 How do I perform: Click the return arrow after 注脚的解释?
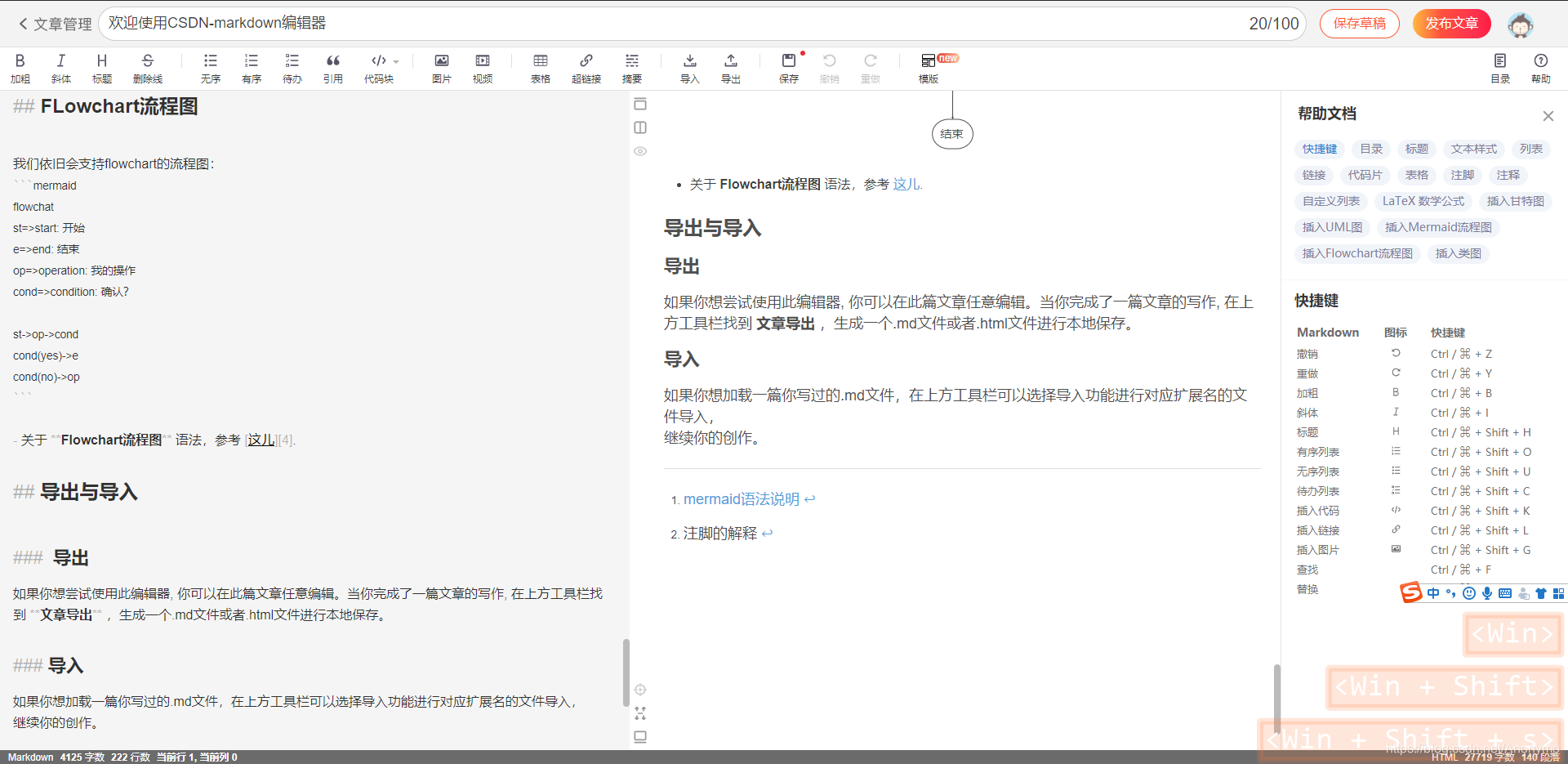coord(768,534)
